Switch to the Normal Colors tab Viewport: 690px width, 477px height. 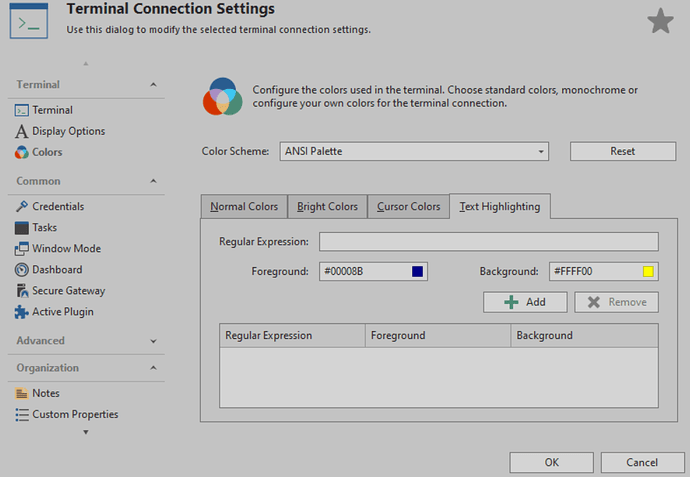point(244,207)
